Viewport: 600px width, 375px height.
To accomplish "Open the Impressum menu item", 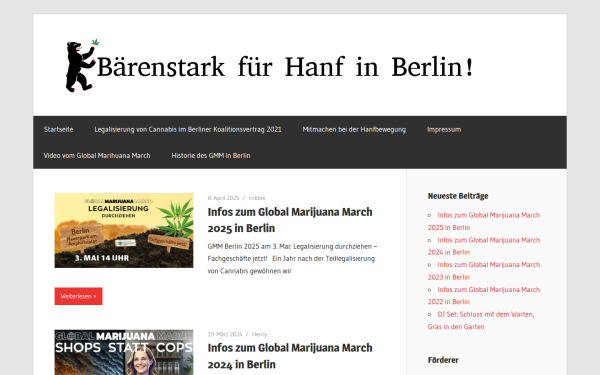I will [x=444, y=129].
